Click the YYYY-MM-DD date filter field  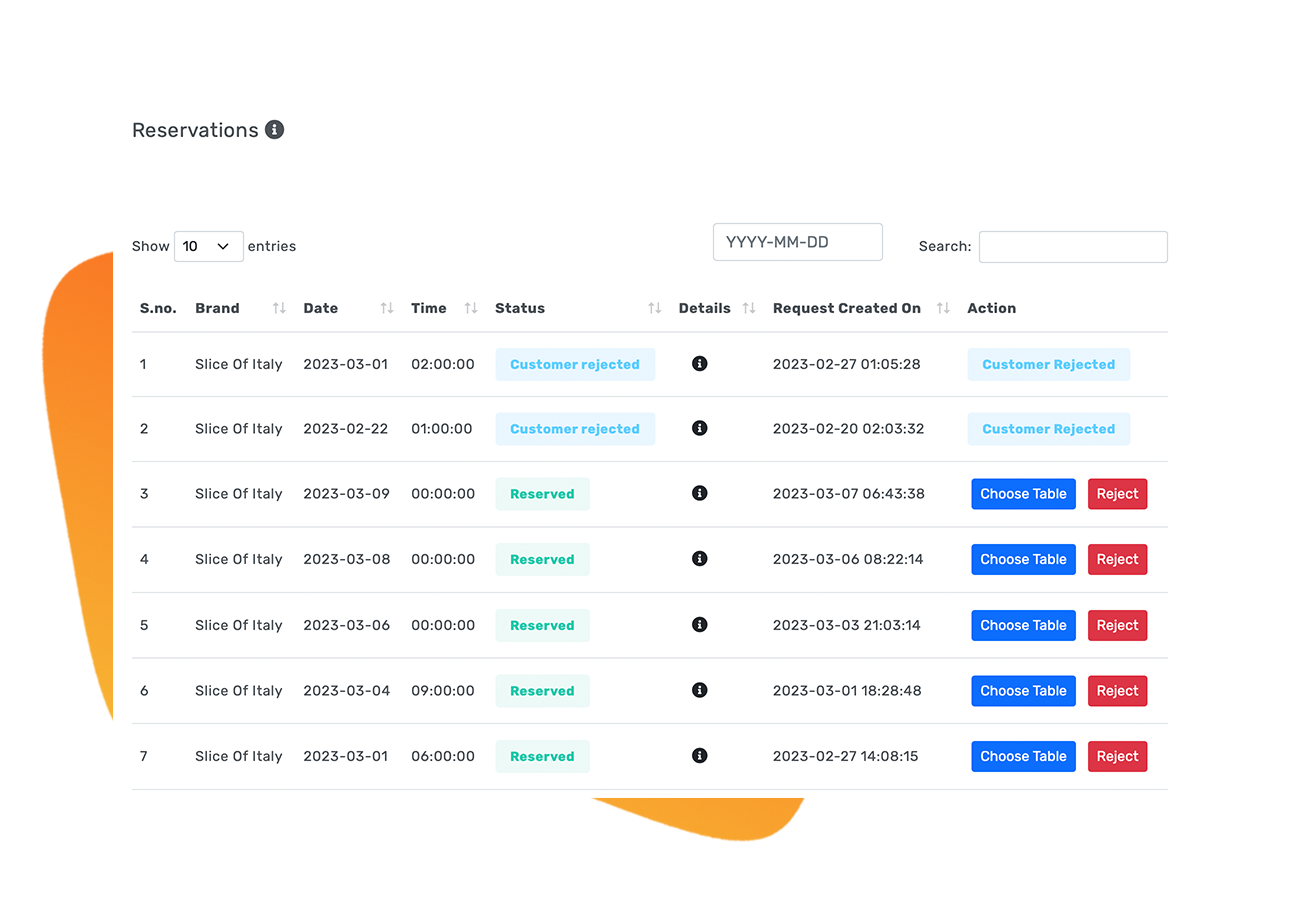798,242
